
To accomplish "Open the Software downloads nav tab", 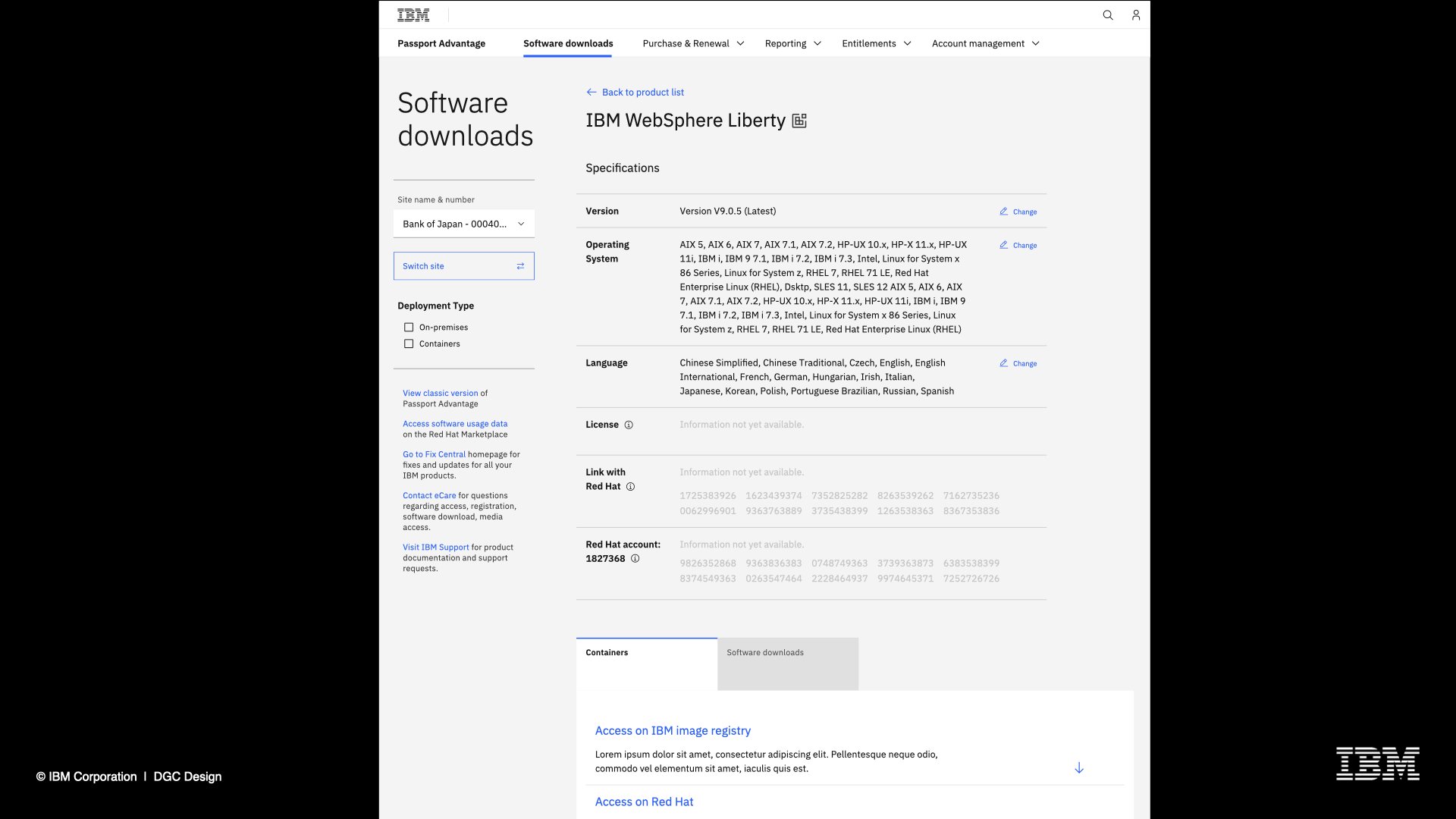I will [568, 43].
